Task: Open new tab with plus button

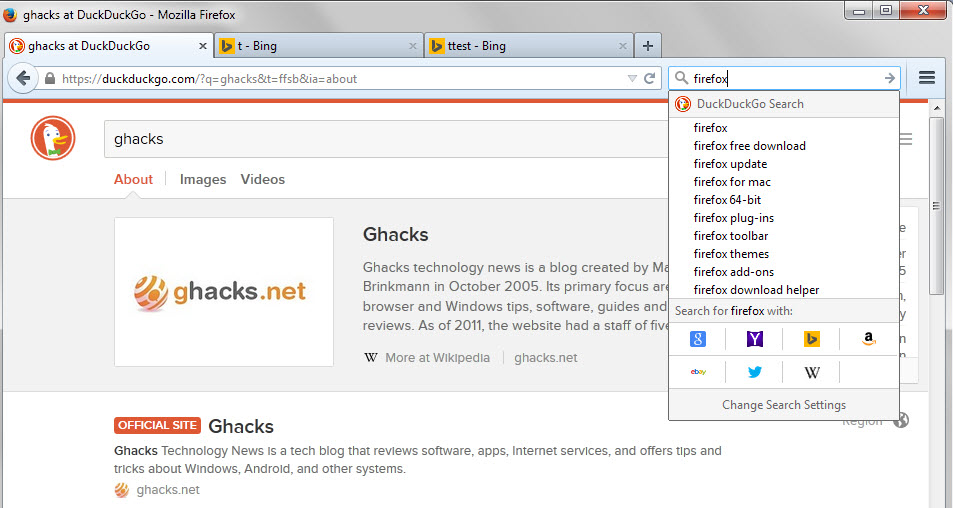Action: coord(647,46)
